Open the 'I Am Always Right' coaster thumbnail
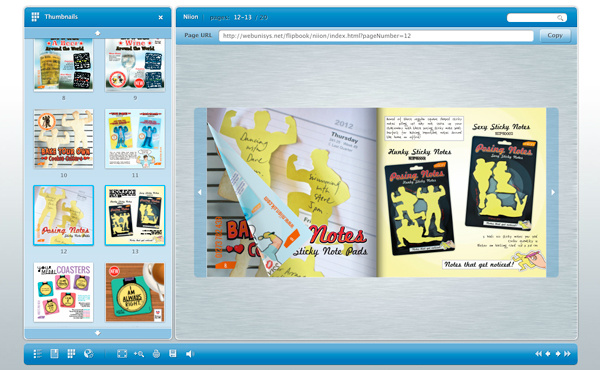This screenshot has width=600, height=370. tap(135, 292)
